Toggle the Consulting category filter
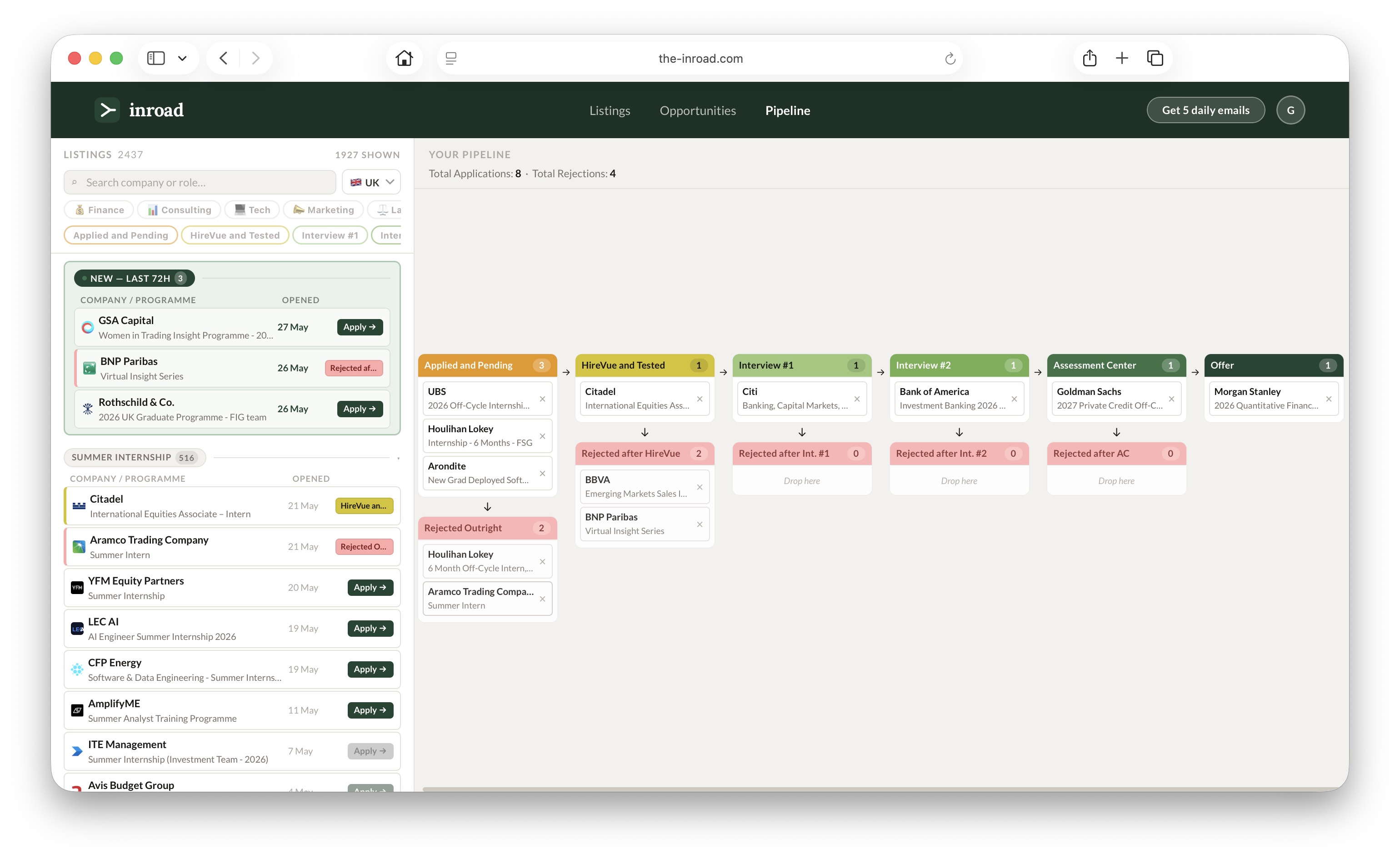 179,210
